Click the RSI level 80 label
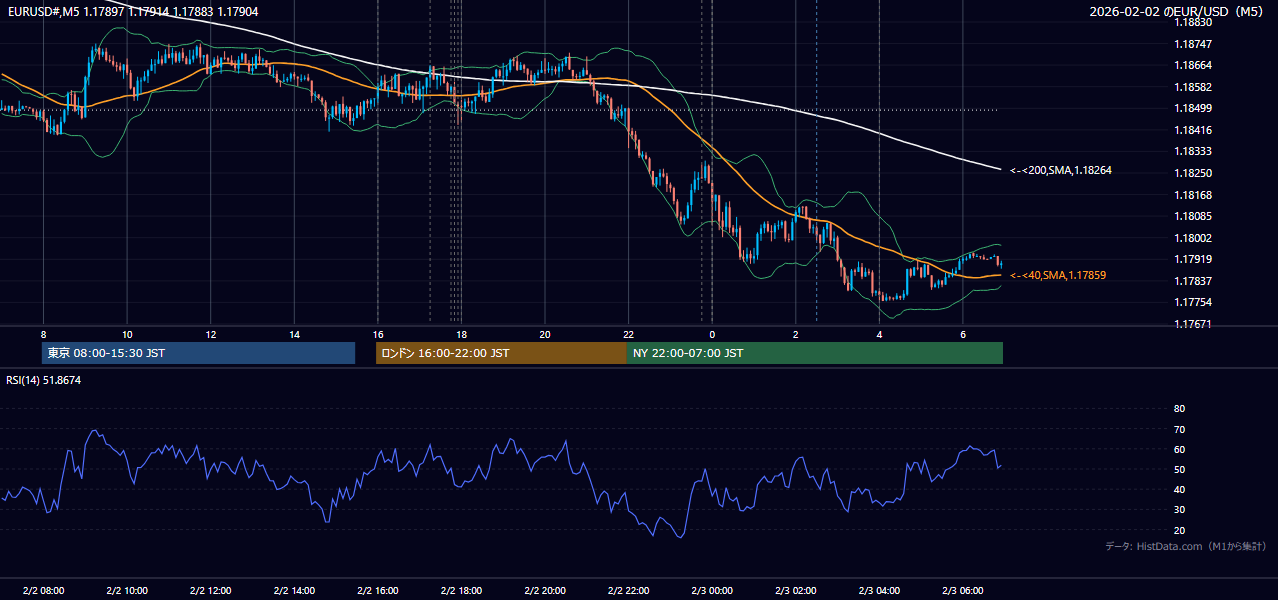 click(1179, 409)
